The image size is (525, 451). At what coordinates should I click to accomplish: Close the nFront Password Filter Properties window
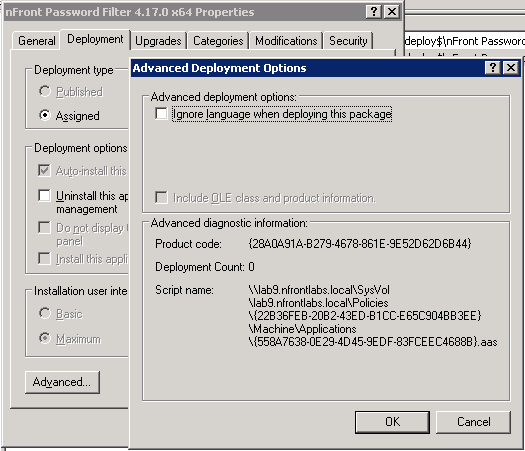point(392,12)
